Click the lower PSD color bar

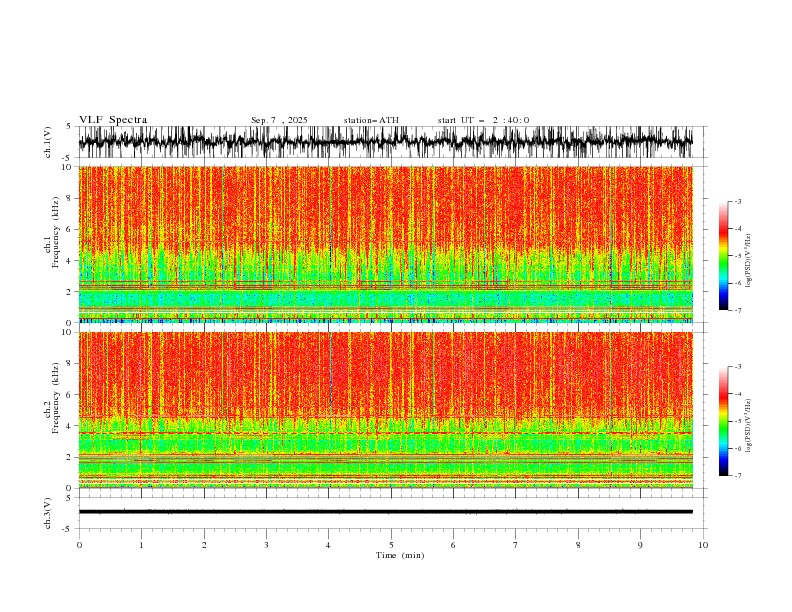coord(723,421)
